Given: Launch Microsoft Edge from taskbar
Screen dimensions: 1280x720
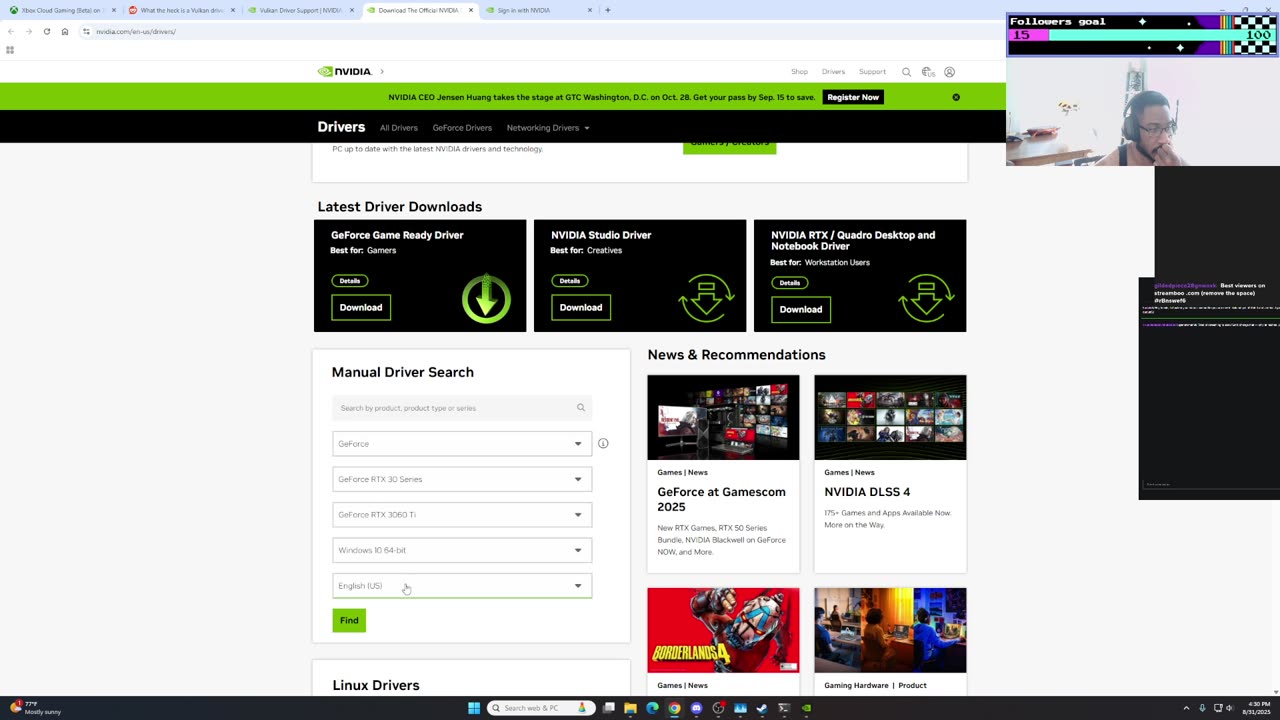Looking at the screenshot, I should (652, 708).
